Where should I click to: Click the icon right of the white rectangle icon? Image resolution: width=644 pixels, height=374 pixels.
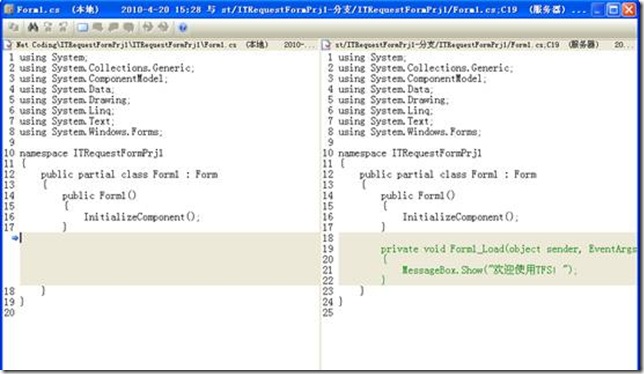pos(98,27)
